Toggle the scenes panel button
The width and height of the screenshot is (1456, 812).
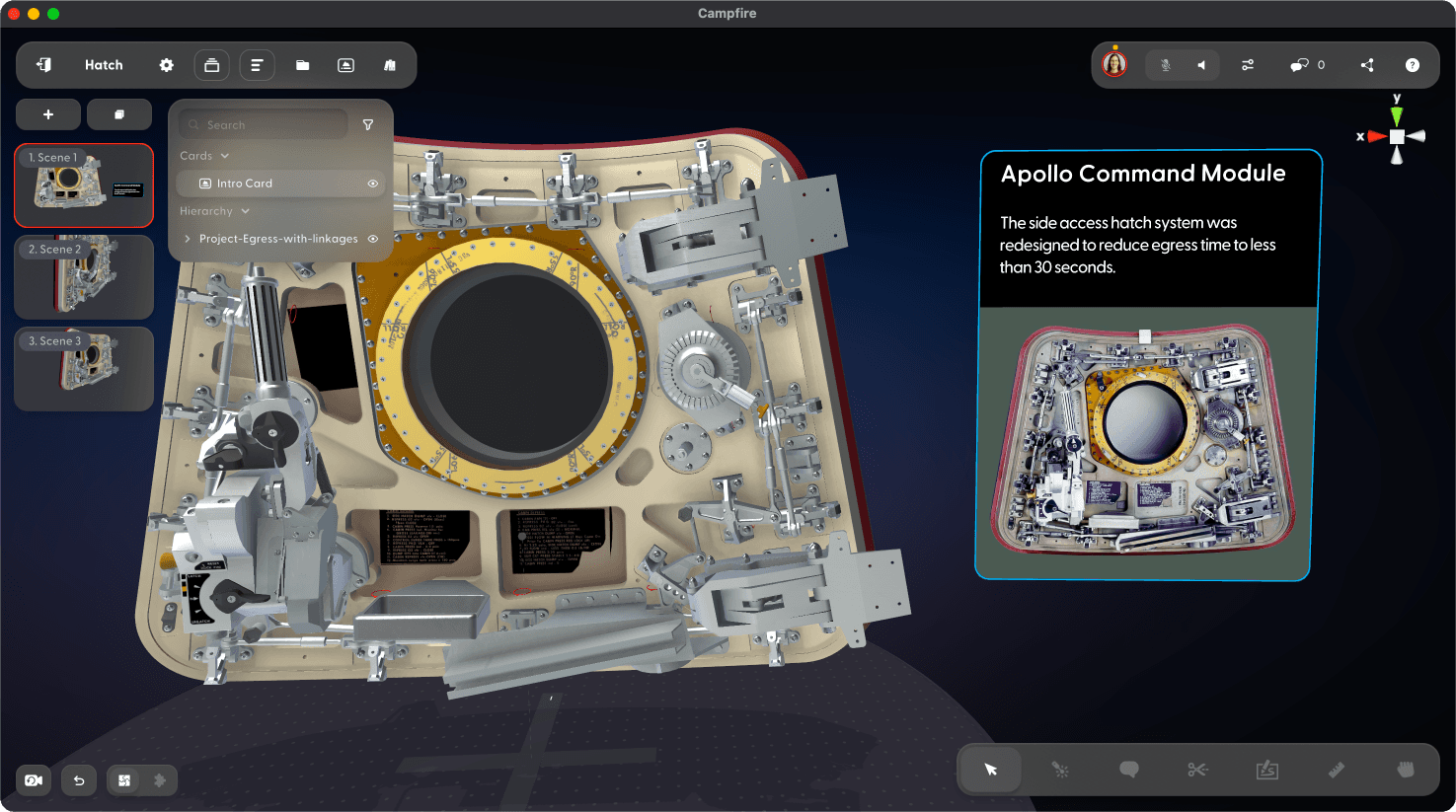(x=211, y=65)
